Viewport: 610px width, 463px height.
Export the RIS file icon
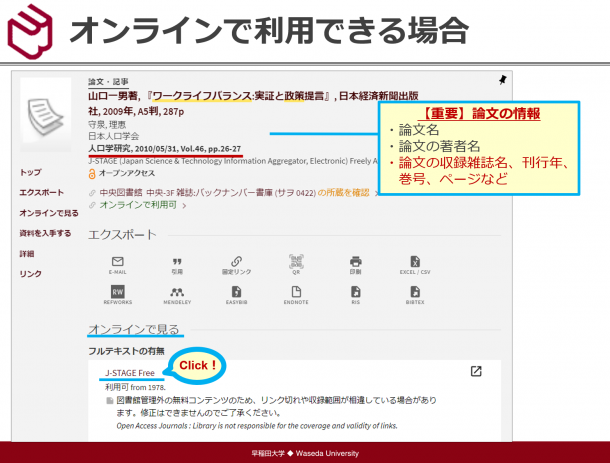tap(356, 291)
